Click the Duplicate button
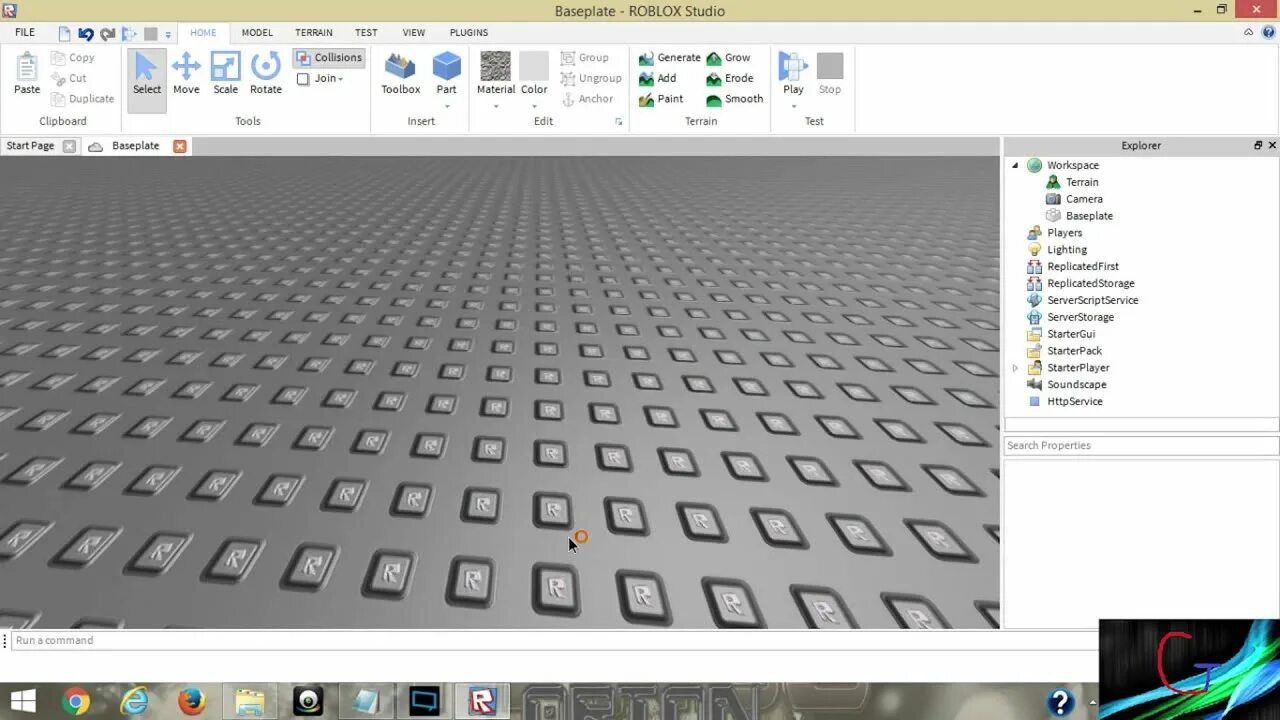The width and height of the screenshot is (1280, 720). tap(82, 99)
